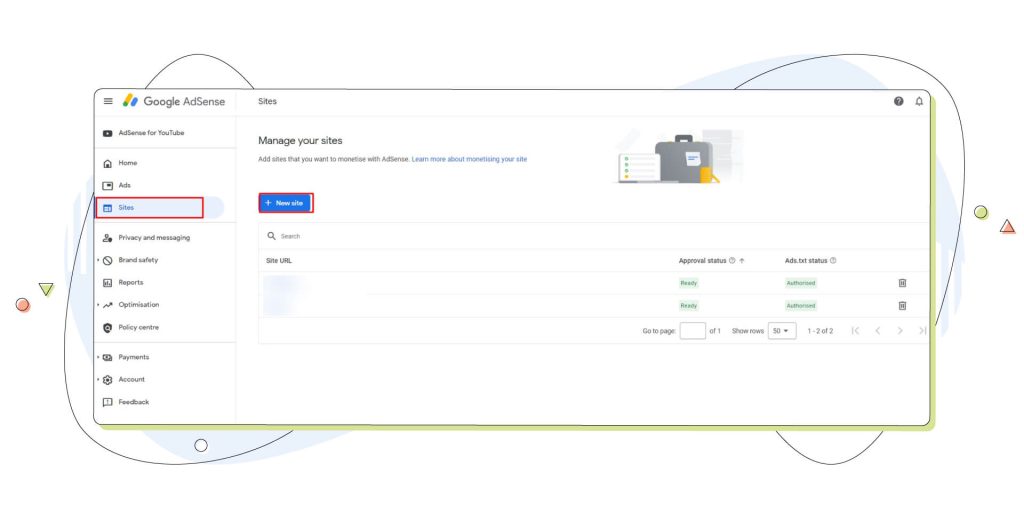Click the Site URL column header
The width and height of the screenshot is (1024, 513).
(x=279, y=260)
